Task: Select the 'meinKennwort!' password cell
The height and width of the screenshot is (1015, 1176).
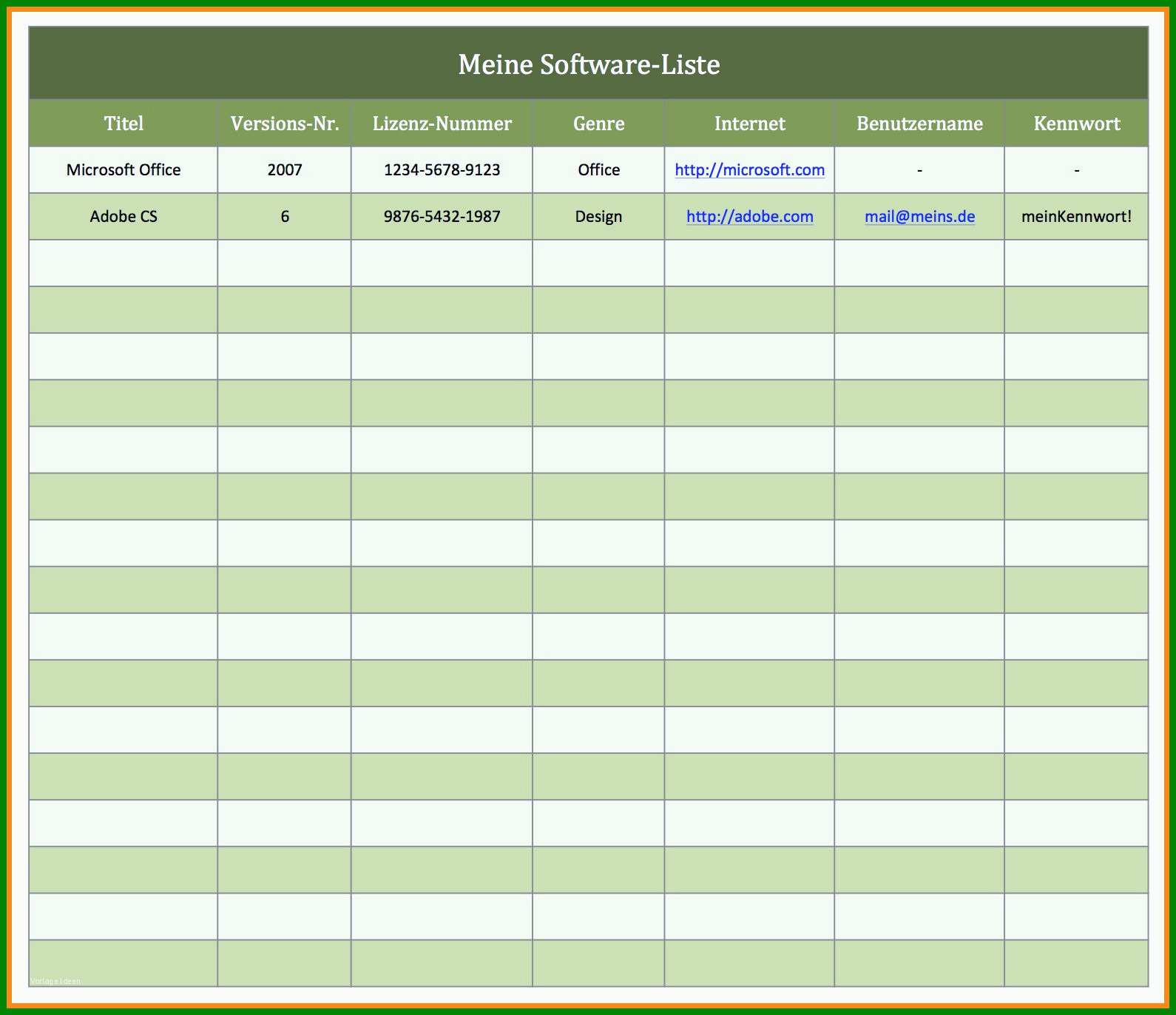Action: (x=1077, y=217)
